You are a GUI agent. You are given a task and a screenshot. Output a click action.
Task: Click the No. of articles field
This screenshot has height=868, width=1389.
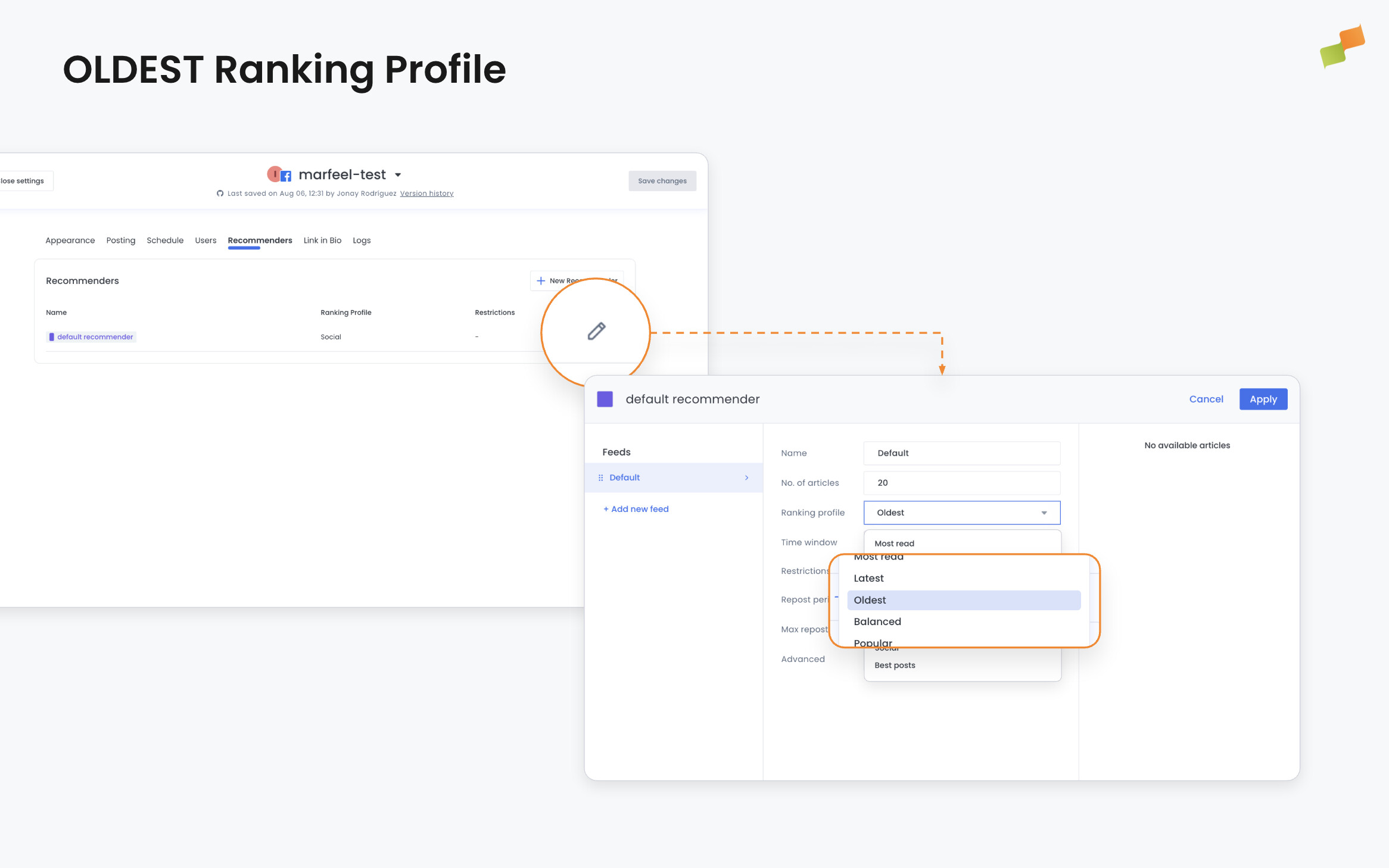pos(961,483)
